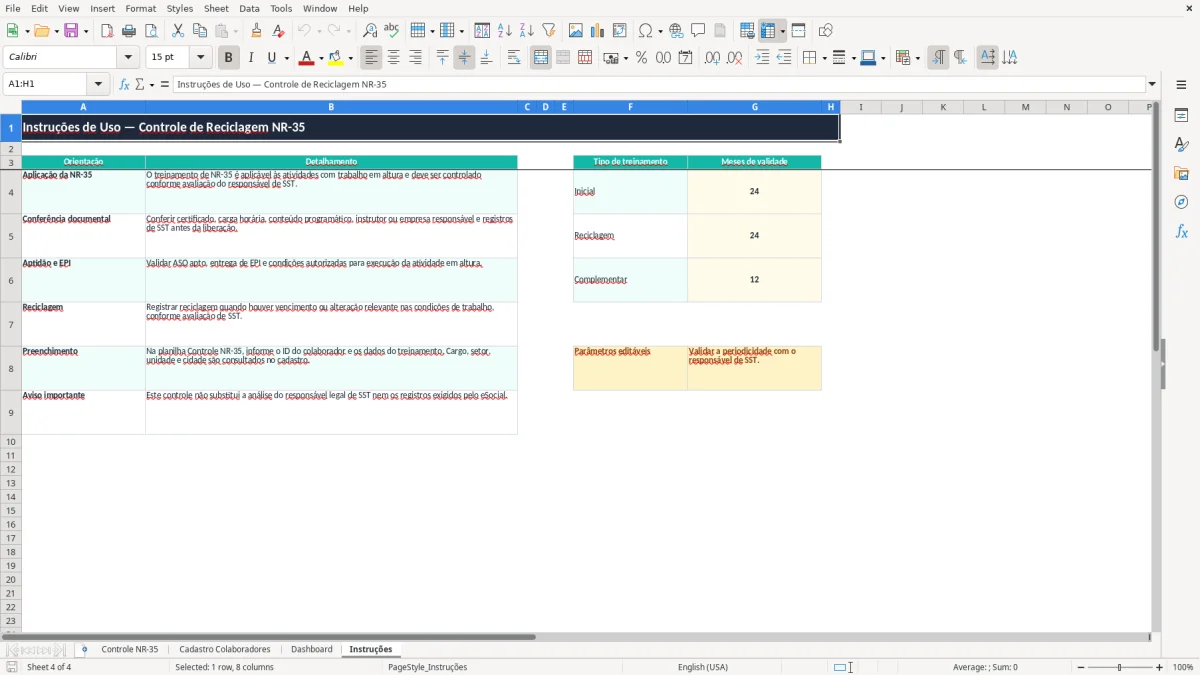This screenshot has width=1200, height=675.
Task: Insert a pivot table icon
Action: click(x=620, y=31)
